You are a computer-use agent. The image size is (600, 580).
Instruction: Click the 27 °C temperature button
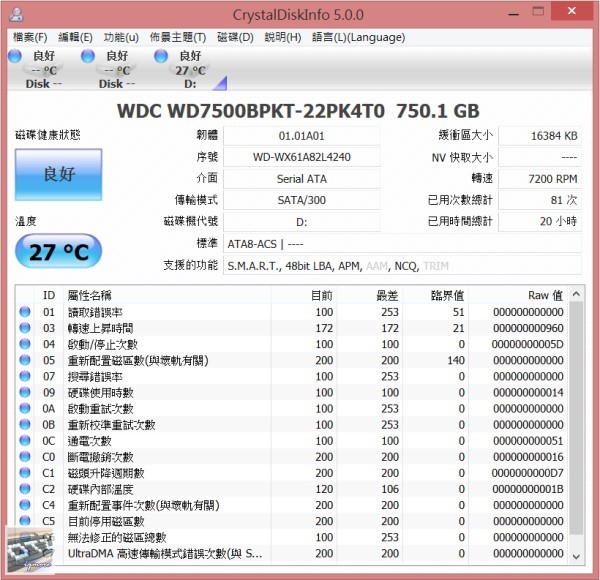[59, 251]
